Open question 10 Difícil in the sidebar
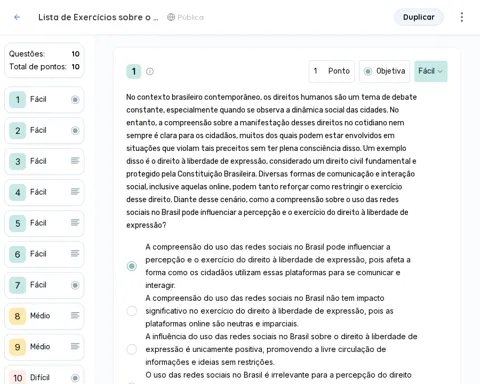The height and width of the screenshot is (384, 480). 44,376
